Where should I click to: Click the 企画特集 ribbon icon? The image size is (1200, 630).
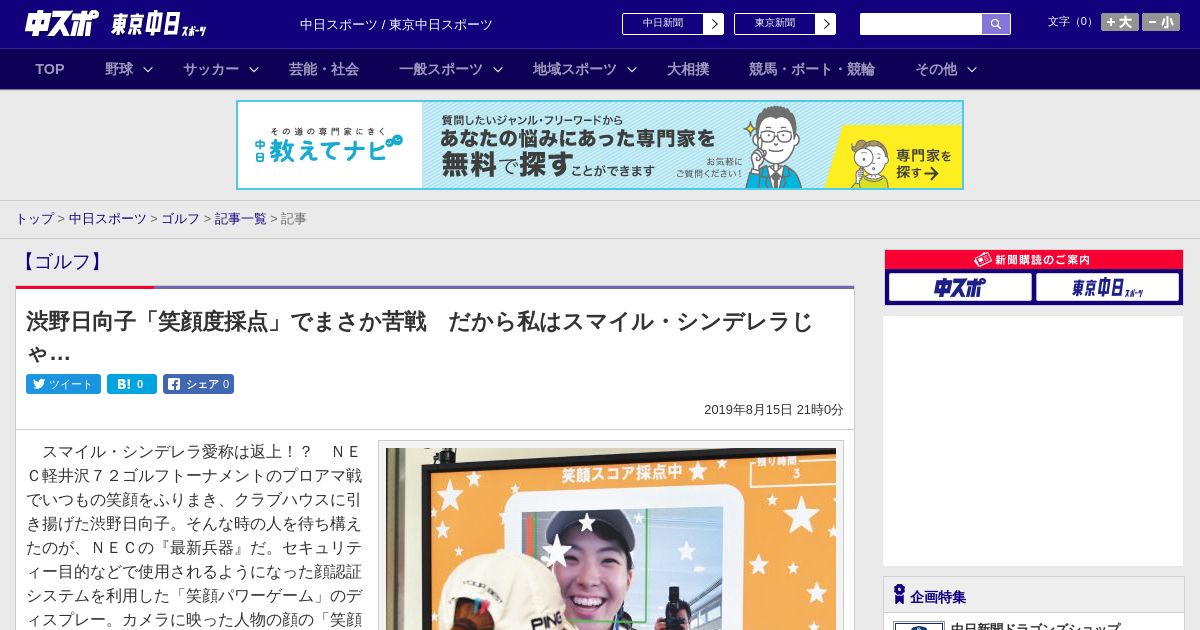(899, 595)
